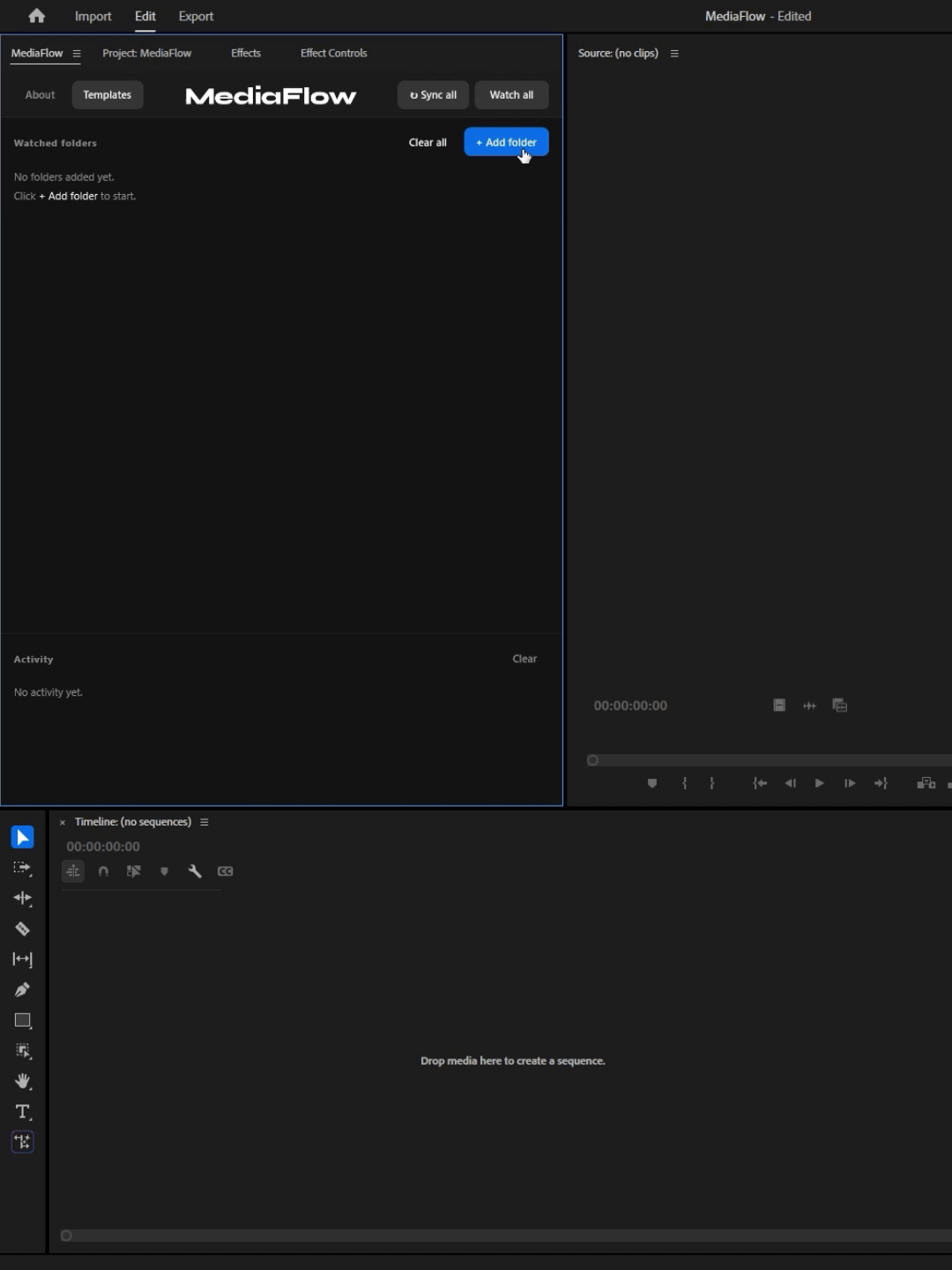Open Templates in MediaFlow
Viewport: 952px width, 1270px height.
(x=108, y=95)
